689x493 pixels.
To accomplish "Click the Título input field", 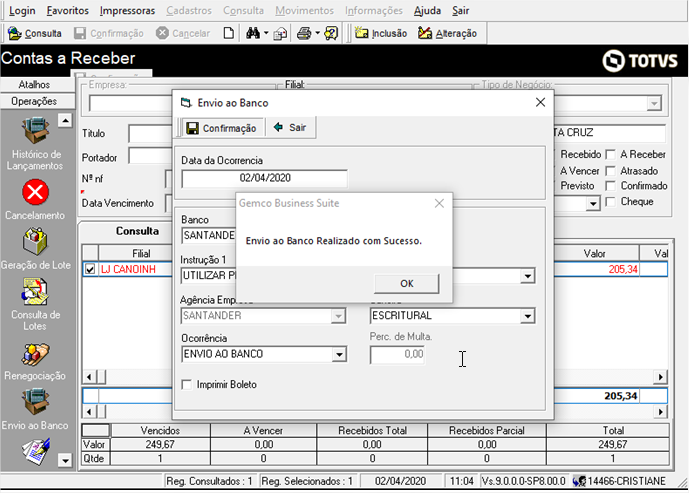I will click(x=150, y=134).
